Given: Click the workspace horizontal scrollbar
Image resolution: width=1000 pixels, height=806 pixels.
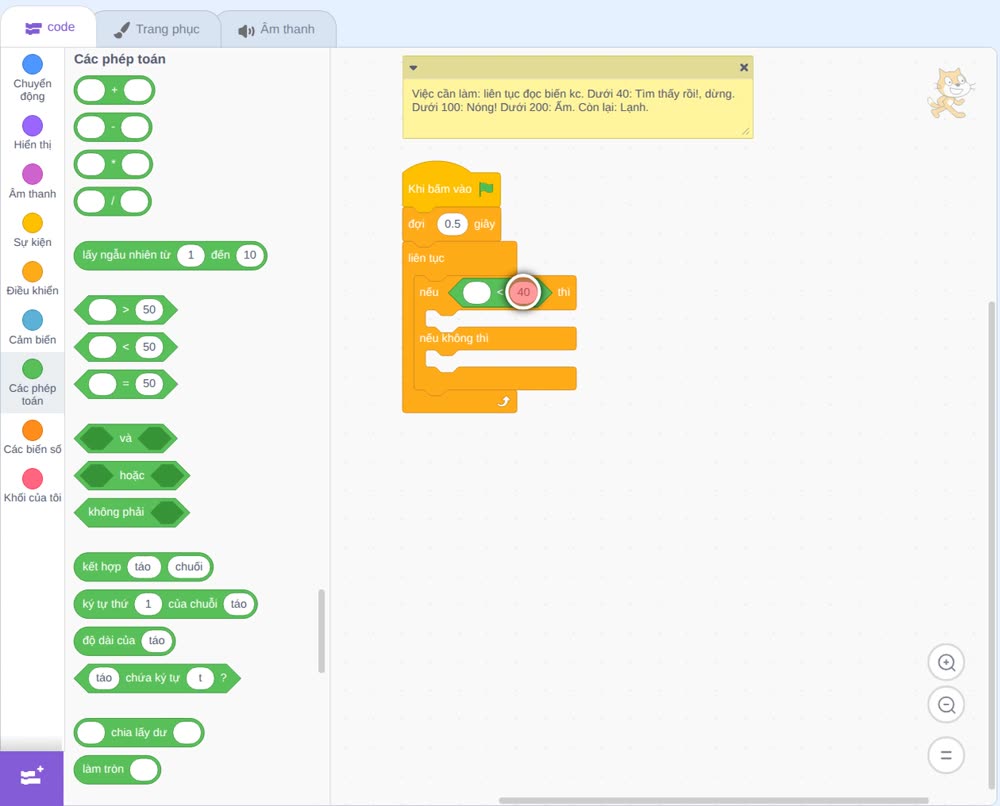Looking at the screenshot, I should (713, 800).
